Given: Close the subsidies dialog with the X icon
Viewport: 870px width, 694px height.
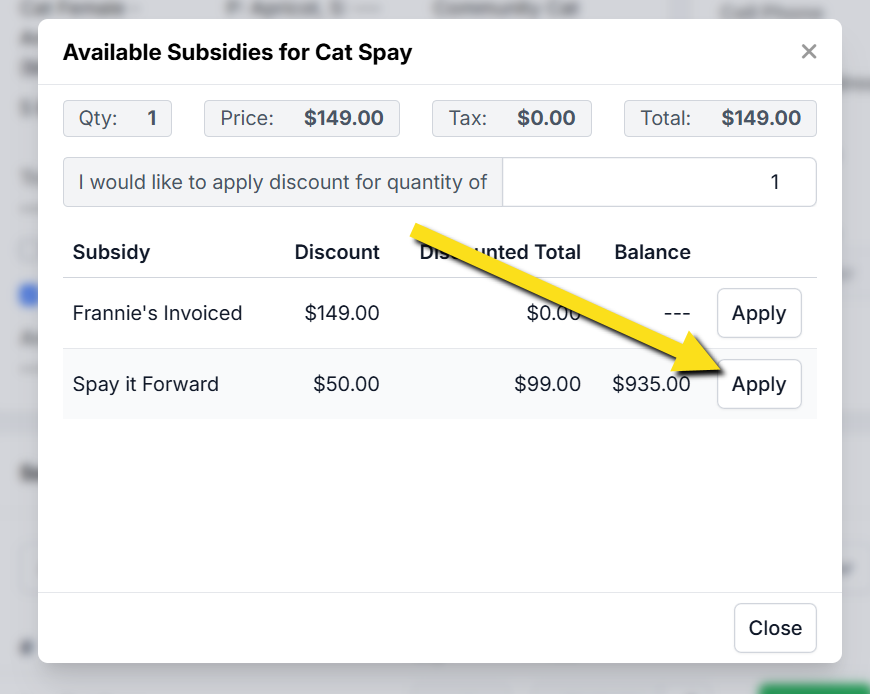Looking at the screenshot, I should point(809,51).
